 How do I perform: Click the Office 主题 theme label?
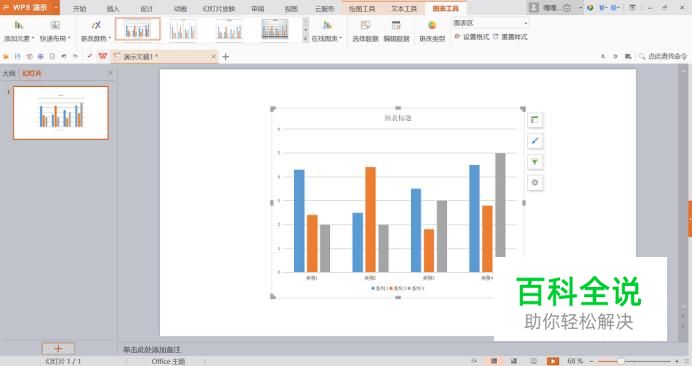tap(168, 361)
